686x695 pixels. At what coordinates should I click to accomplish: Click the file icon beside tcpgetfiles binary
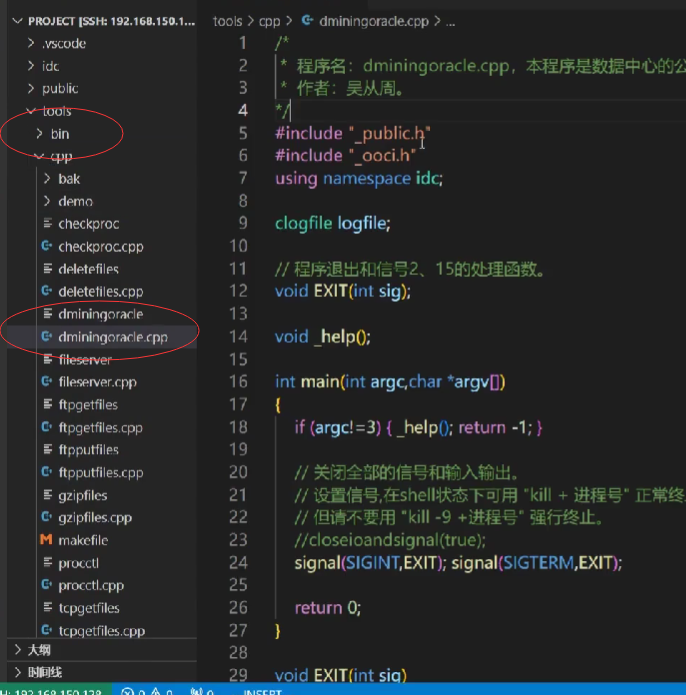point(47,608)
